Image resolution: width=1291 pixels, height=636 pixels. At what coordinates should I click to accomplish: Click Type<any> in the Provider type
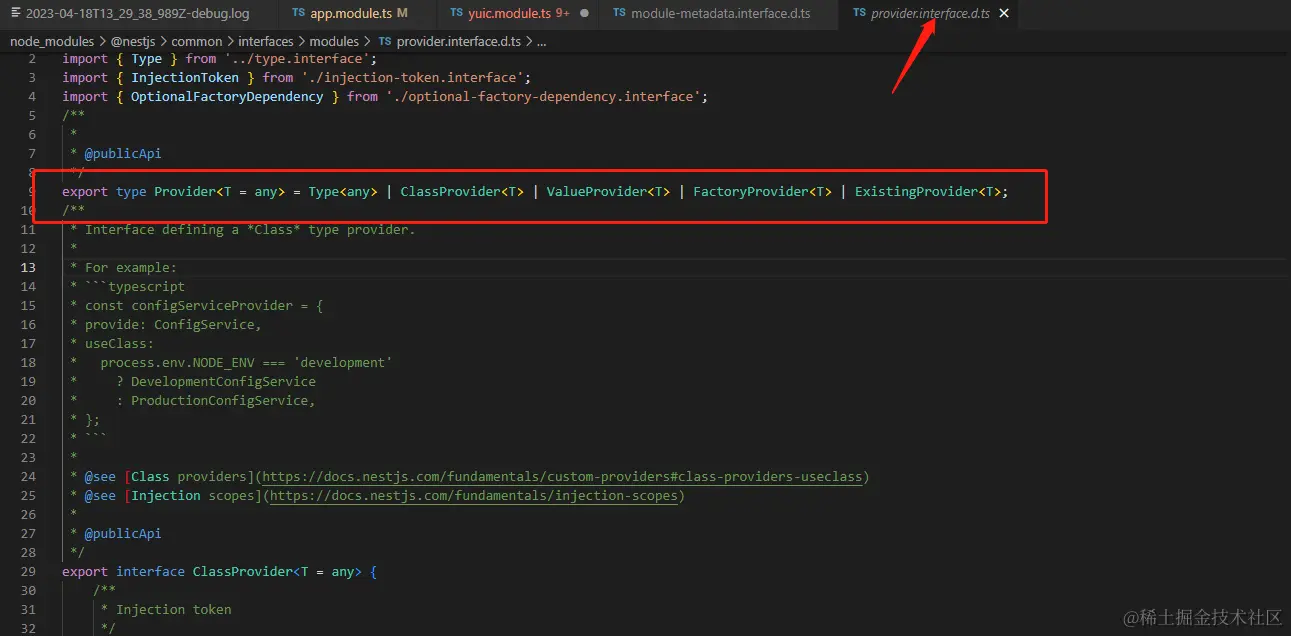(x=343, y=192)
